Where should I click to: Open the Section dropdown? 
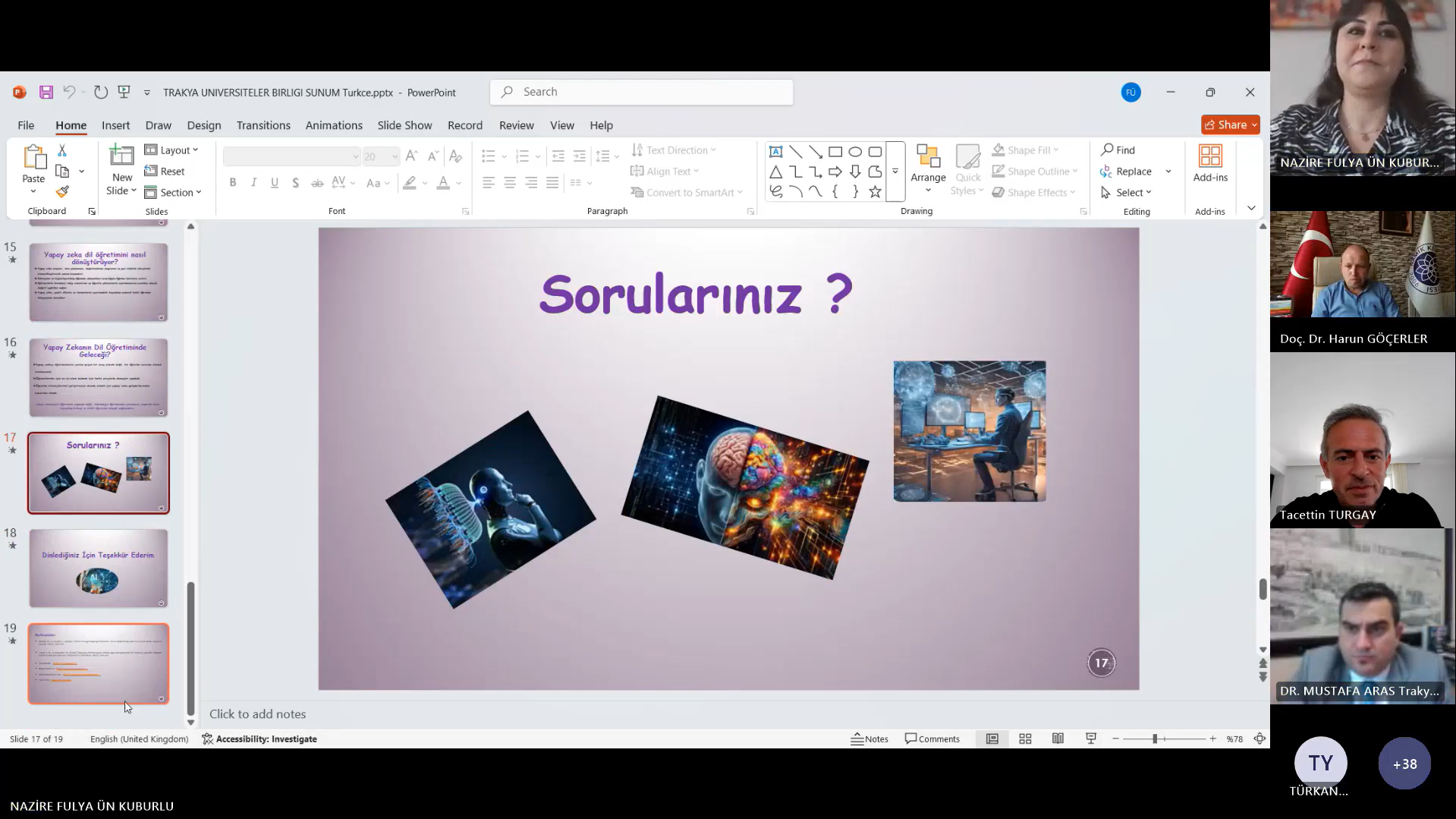(x=173, y=192)
